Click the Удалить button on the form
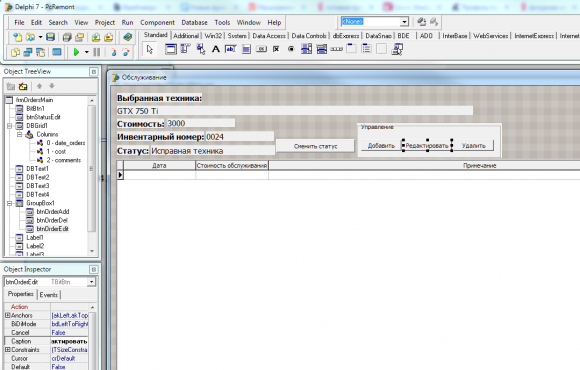This screenshot has height=370, width=580. [473, 146]
